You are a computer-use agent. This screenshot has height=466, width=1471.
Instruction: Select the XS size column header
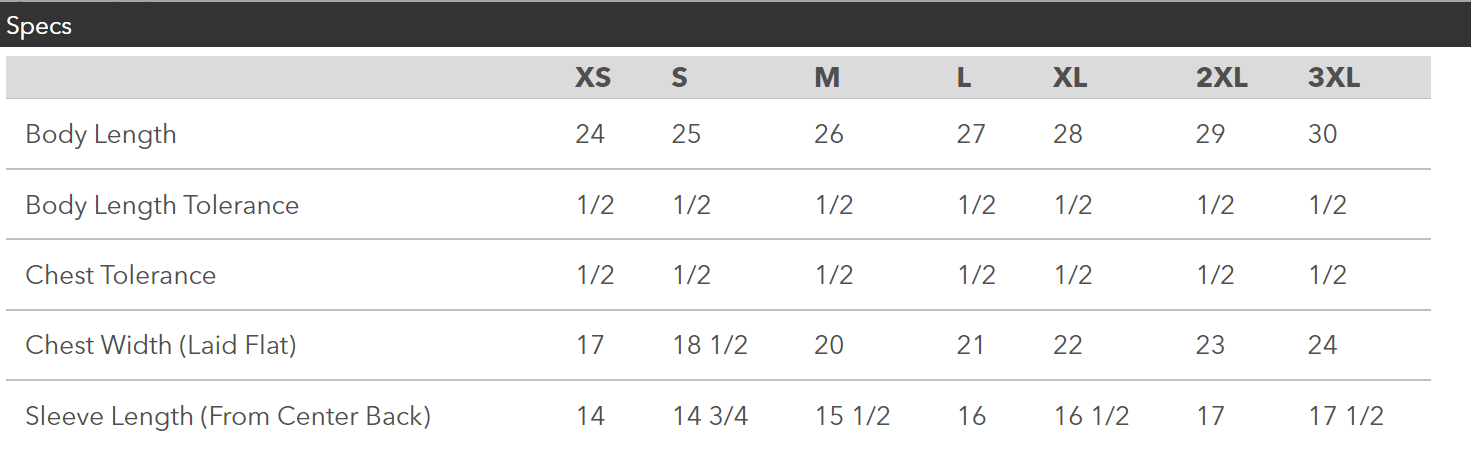tap(593, 77)
